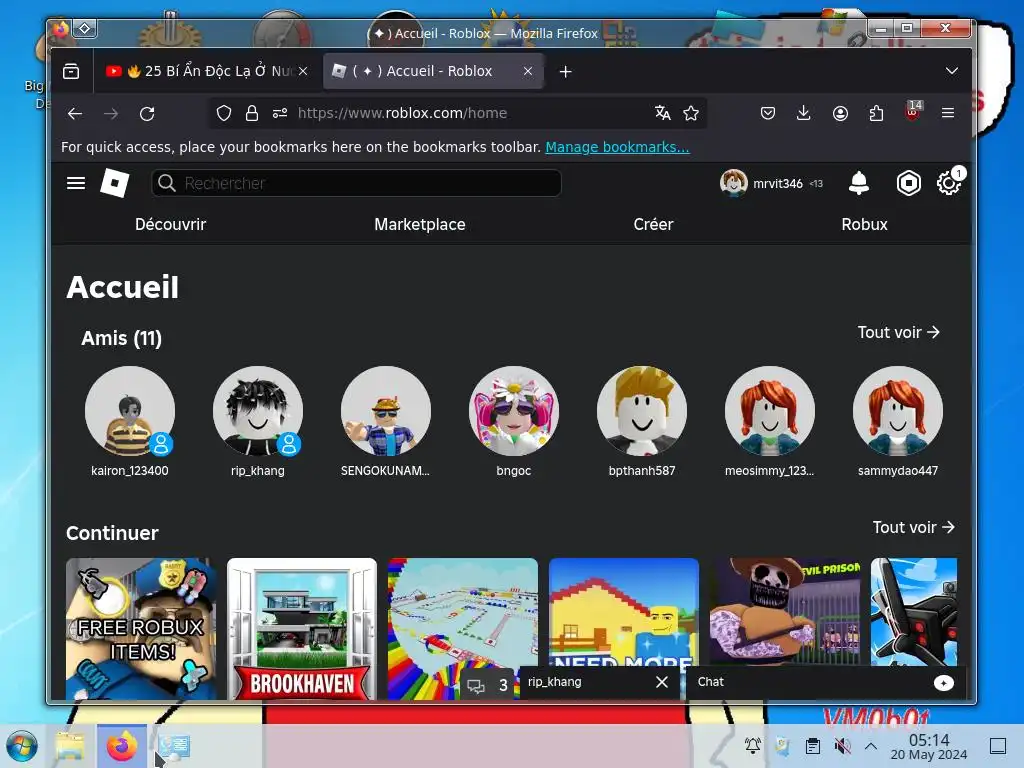This screenshot has height=768, width=1024.
Task: Click Tout voir next to Amis
Action: [x=899, y=332]
